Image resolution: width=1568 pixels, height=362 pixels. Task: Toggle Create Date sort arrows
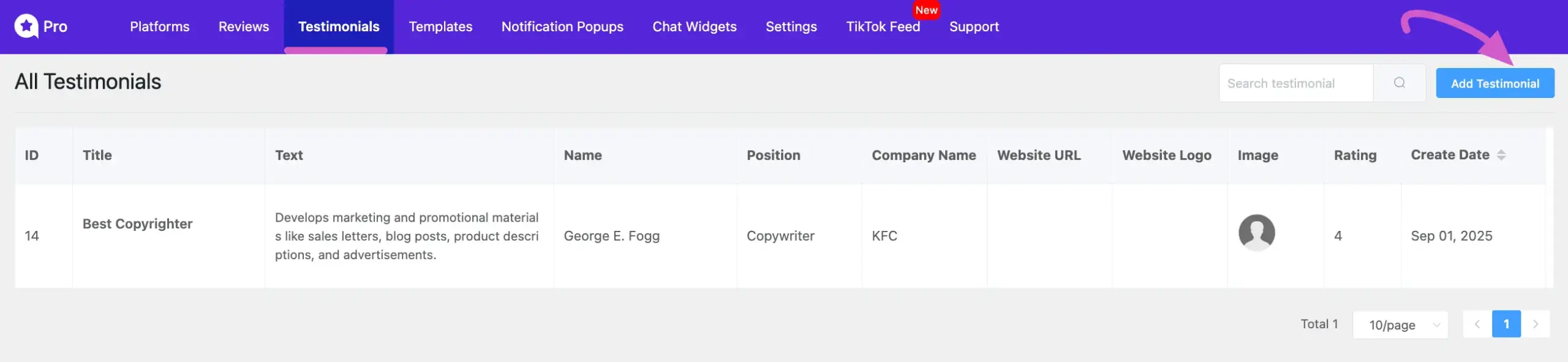pos(1501,155)
